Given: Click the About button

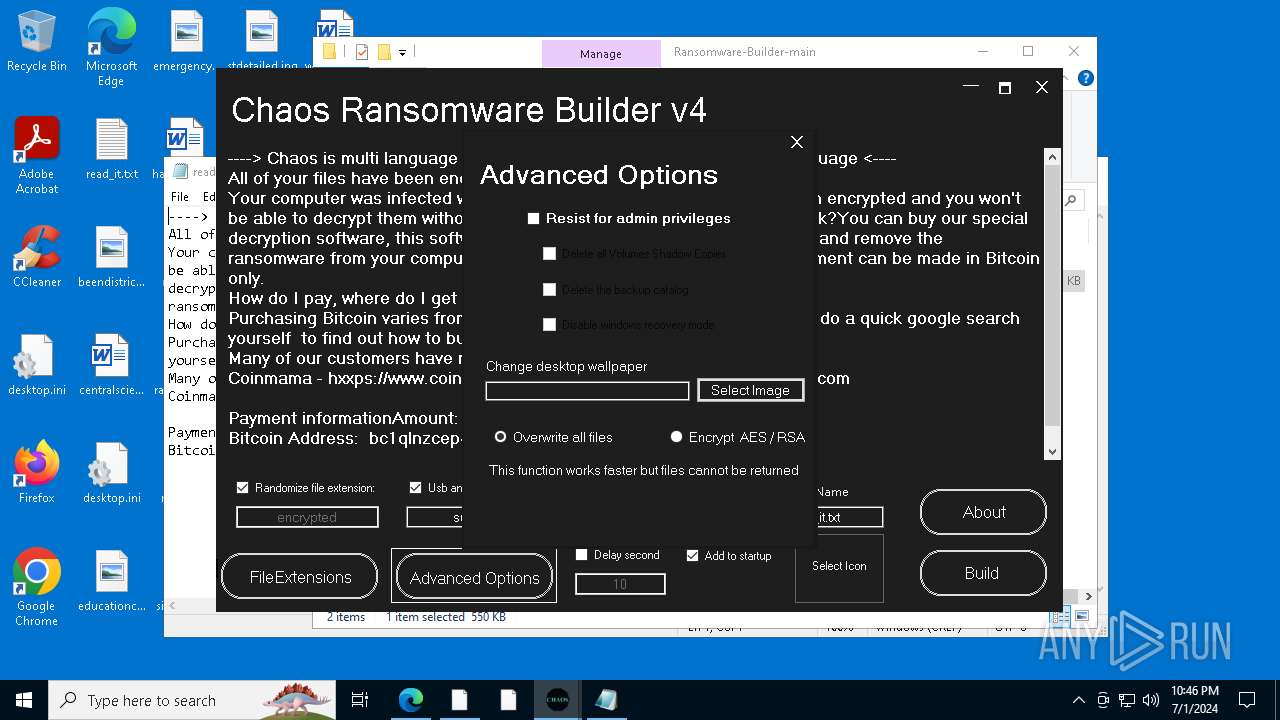Looking at the screenshot, I should tap(983, 512).
